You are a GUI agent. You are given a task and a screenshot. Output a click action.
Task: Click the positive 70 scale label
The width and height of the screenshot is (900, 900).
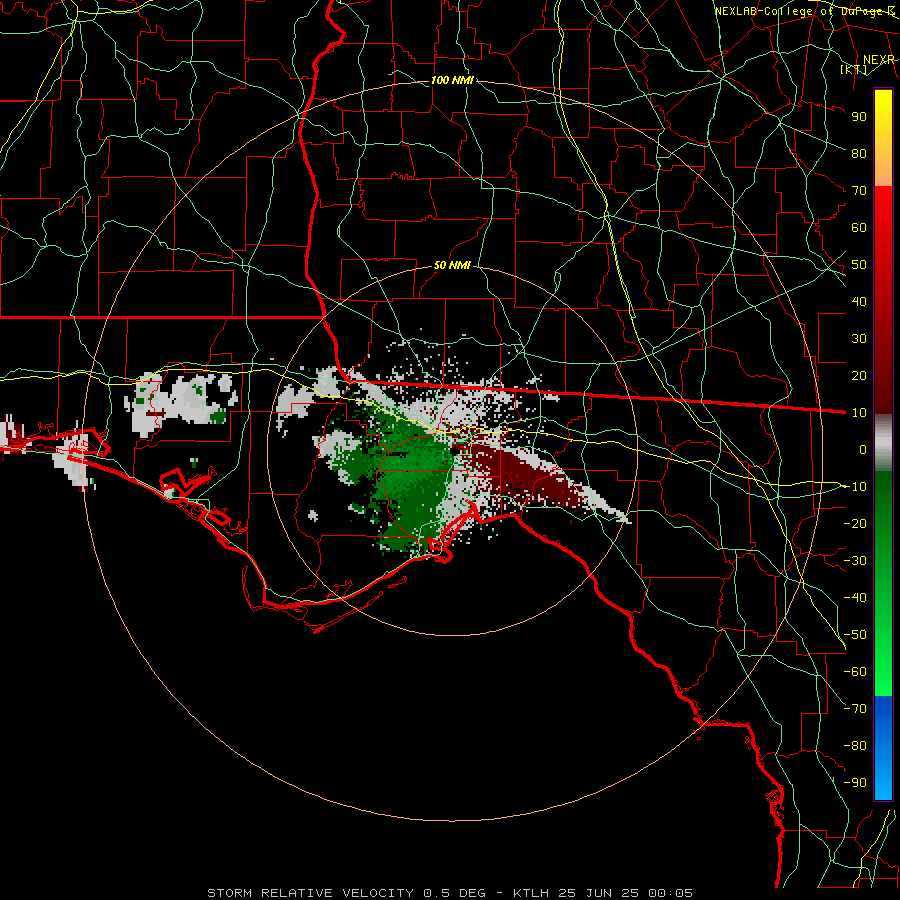[859, 191]
